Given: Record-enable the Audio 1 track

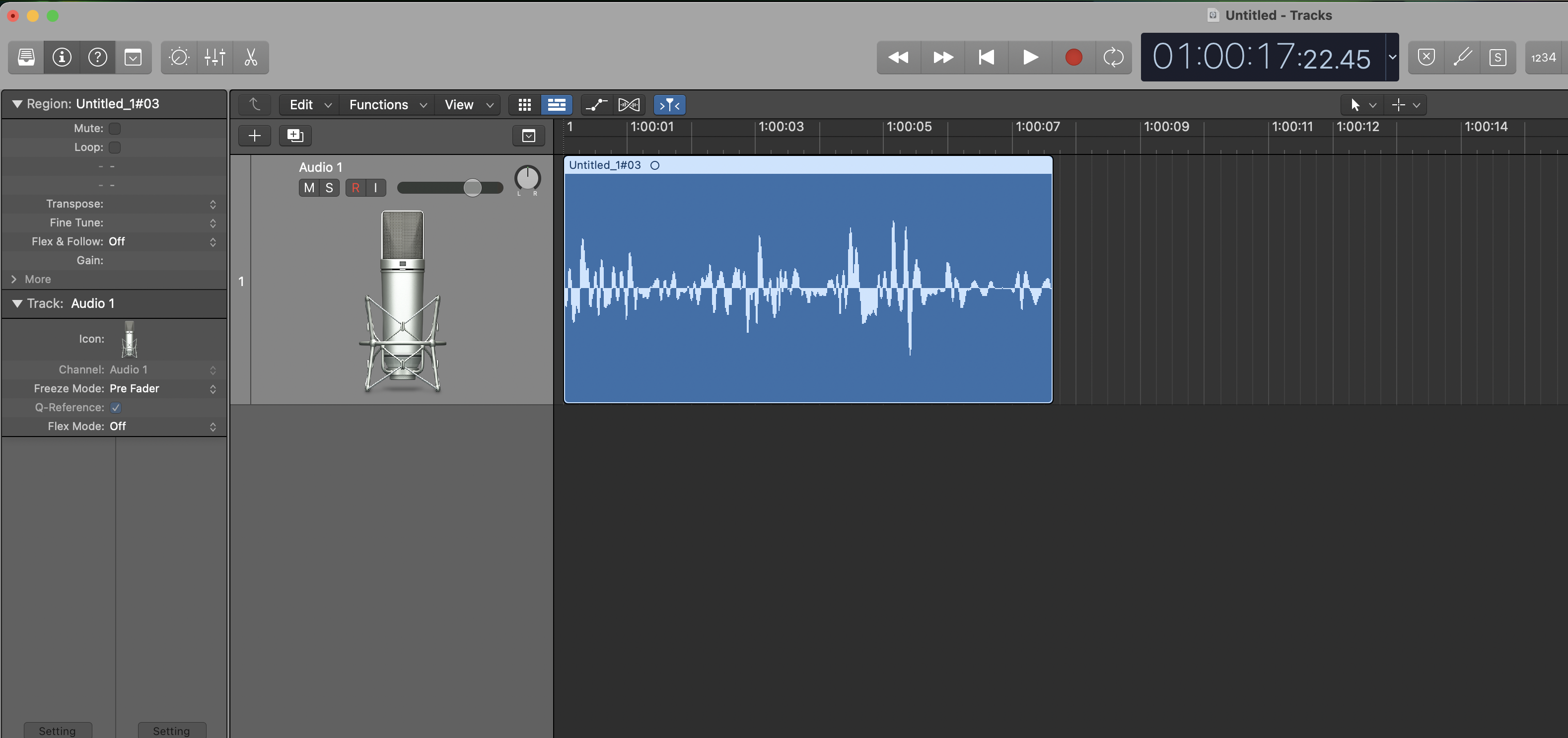Looking at the screenshot, I should [x=356, y=188].
